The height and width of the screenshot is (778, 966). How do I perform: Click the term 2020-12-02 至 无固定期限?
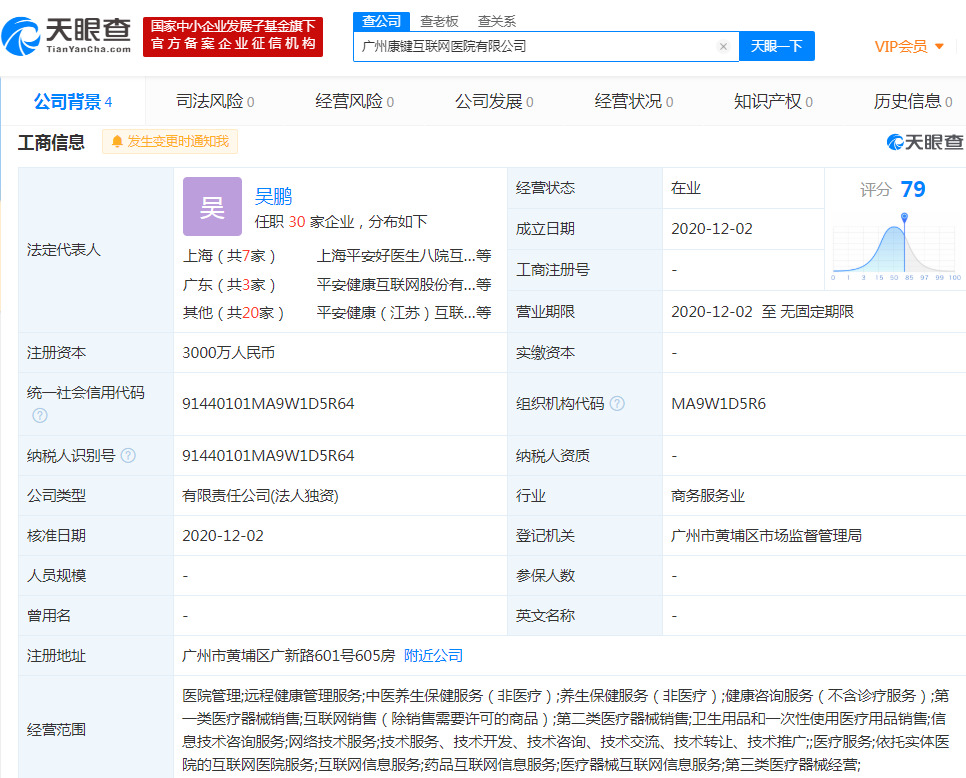click(763, 312)
